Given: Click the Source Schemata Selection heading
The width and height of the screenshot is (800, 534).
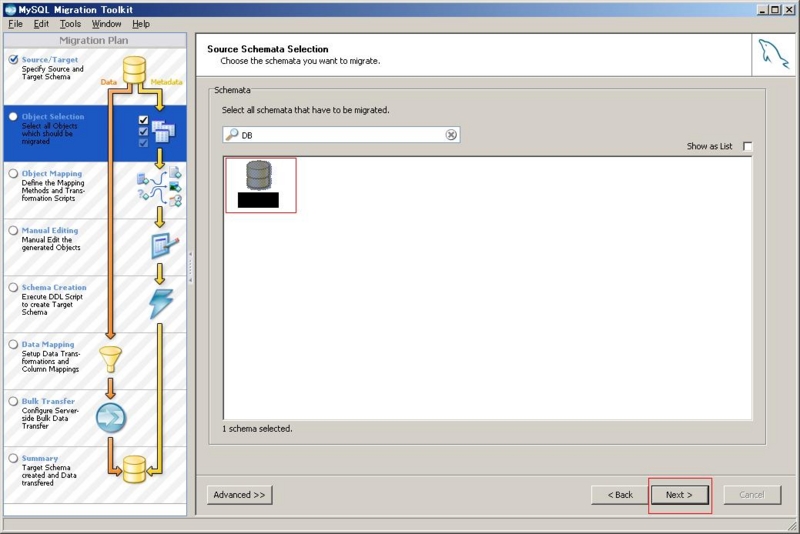Looking at the screenshot, I should (268, 49).
